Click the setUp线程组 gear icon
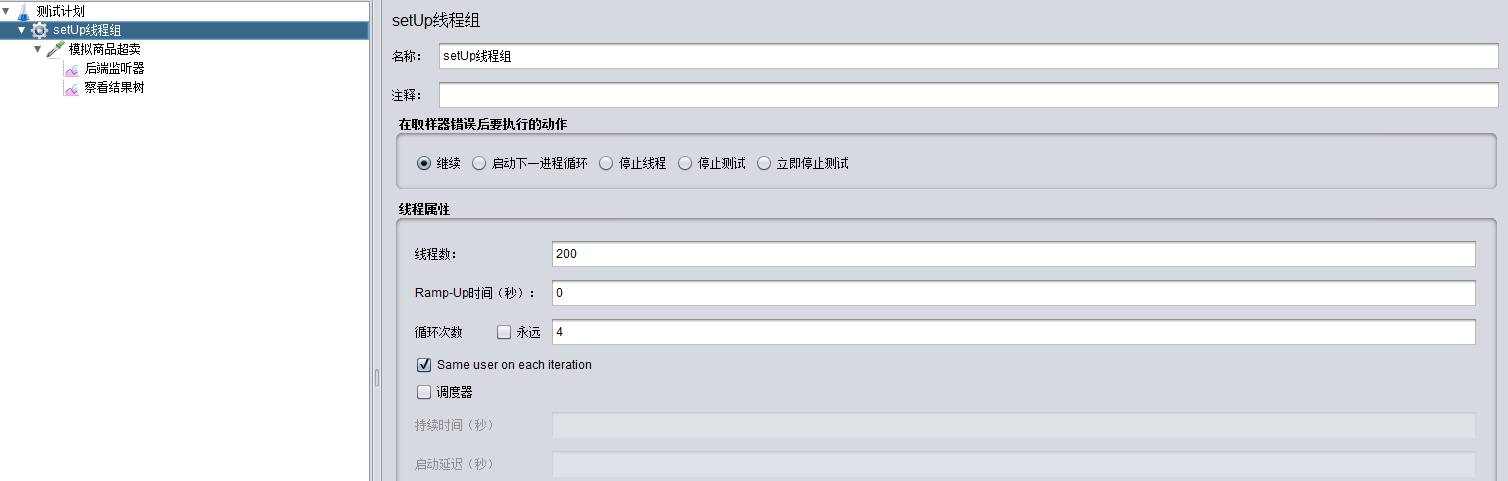The width and height of the screenshot is (1508, 481). (39, 30)
